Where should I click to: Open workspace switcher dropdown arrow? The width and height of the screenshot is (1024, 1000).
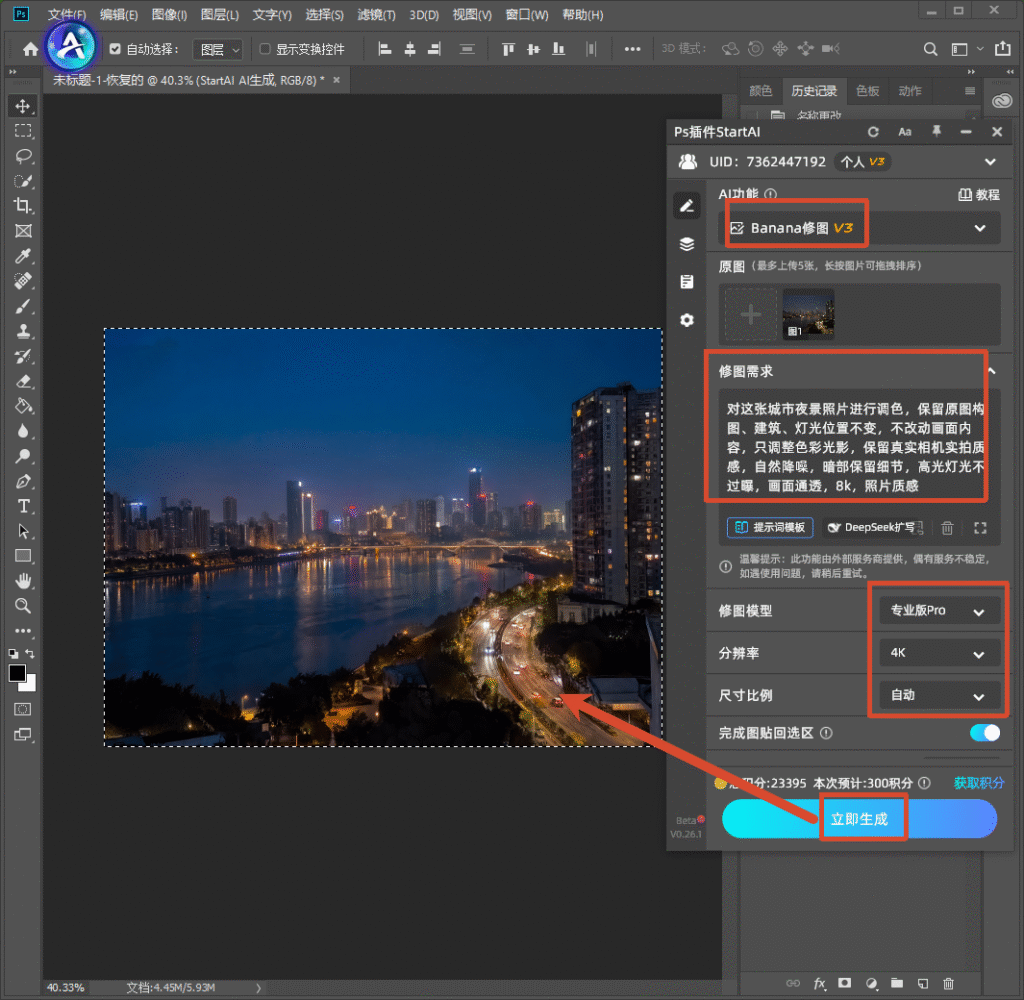(980, 49)
